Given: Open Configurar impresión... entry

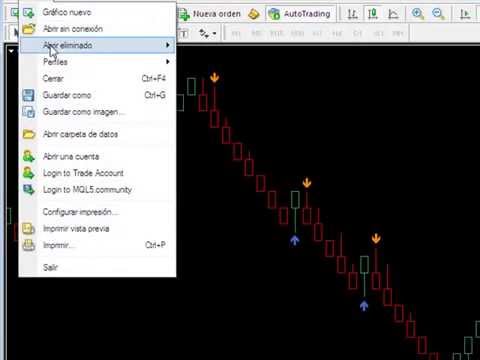Looking at the screenshot, I should coord(97,212).
